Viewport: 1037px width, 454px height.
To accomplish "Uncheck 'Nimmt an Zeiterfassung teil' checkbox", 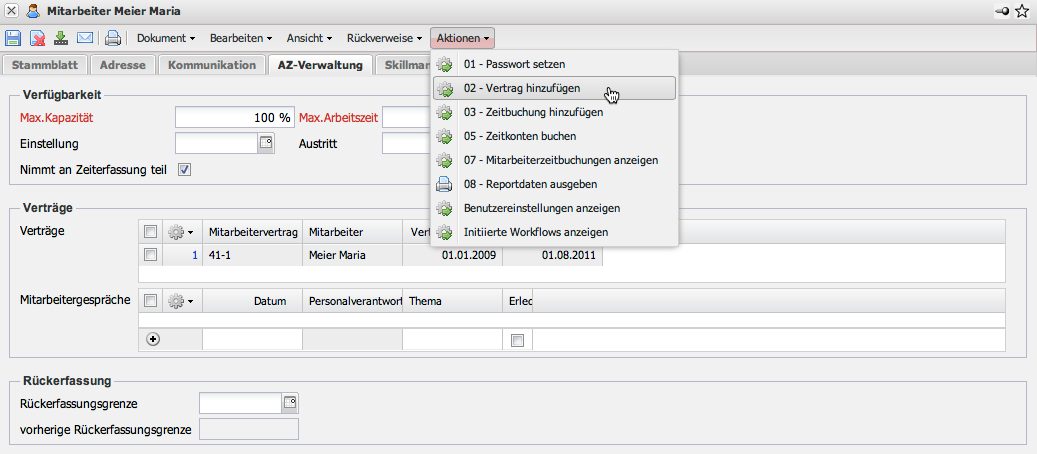I will coord(184,169).
